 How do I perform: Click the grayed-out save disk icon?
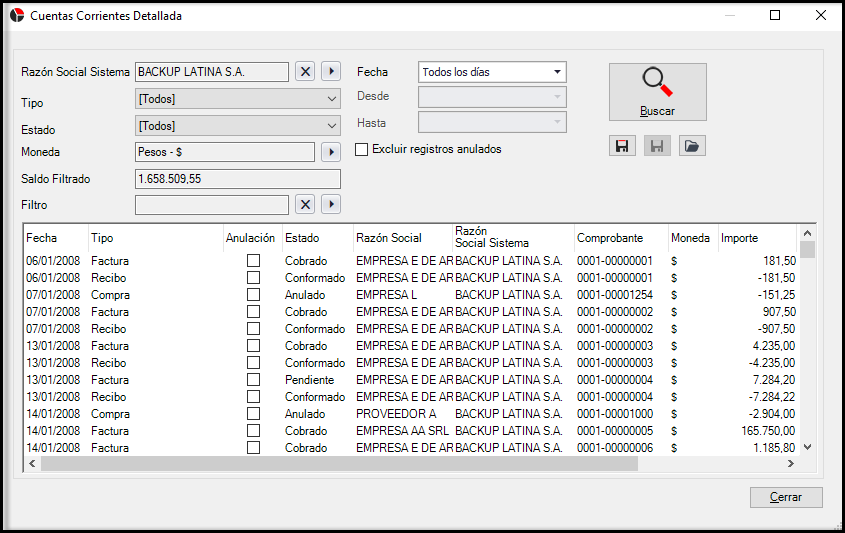tap(657, 146)
